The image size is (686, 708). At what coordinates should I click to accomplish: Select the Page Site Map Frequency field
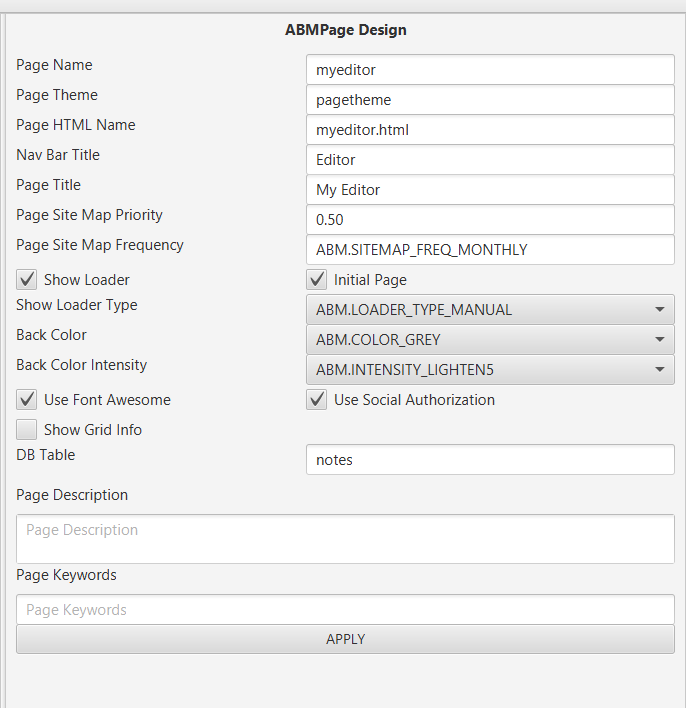coord(490,250)
